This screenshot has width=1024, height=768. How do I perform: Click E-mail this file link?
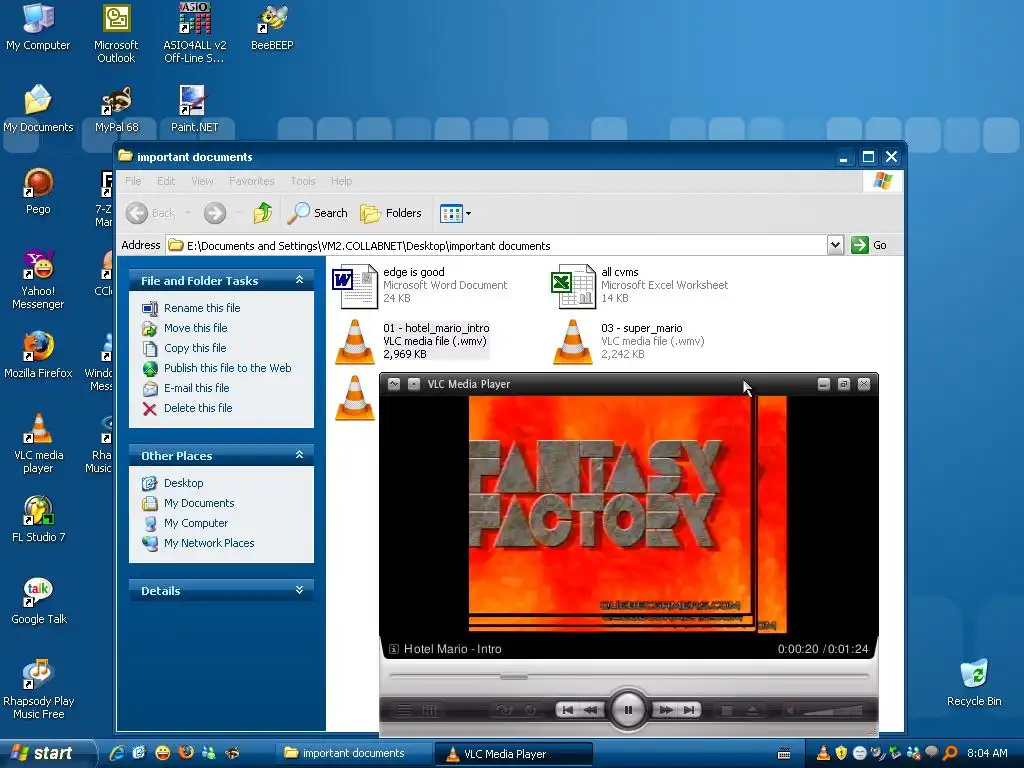[x=196, y=388]
